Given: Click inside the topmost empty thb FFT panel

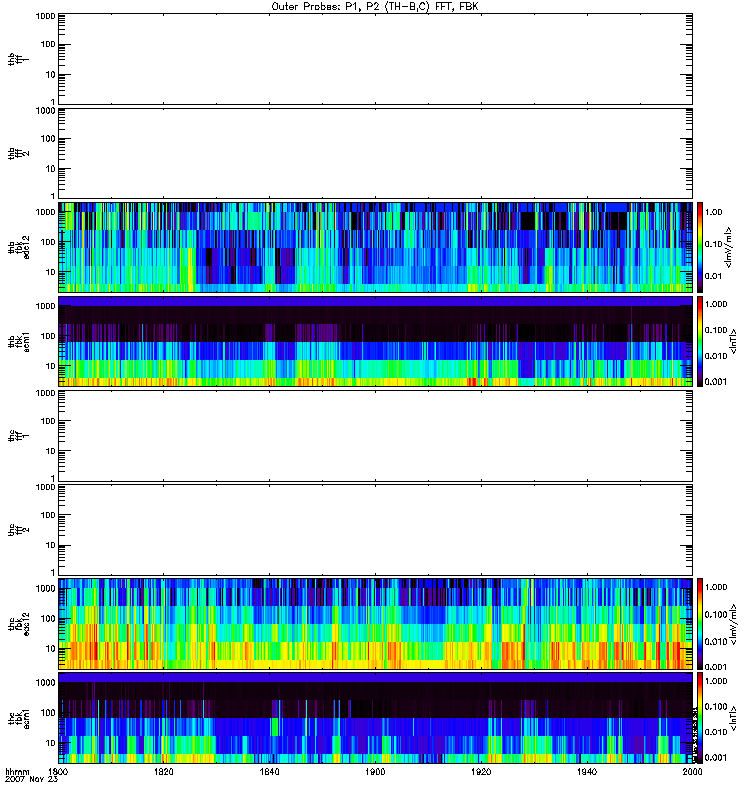Looking at the screenshot, I should [375, 58].
